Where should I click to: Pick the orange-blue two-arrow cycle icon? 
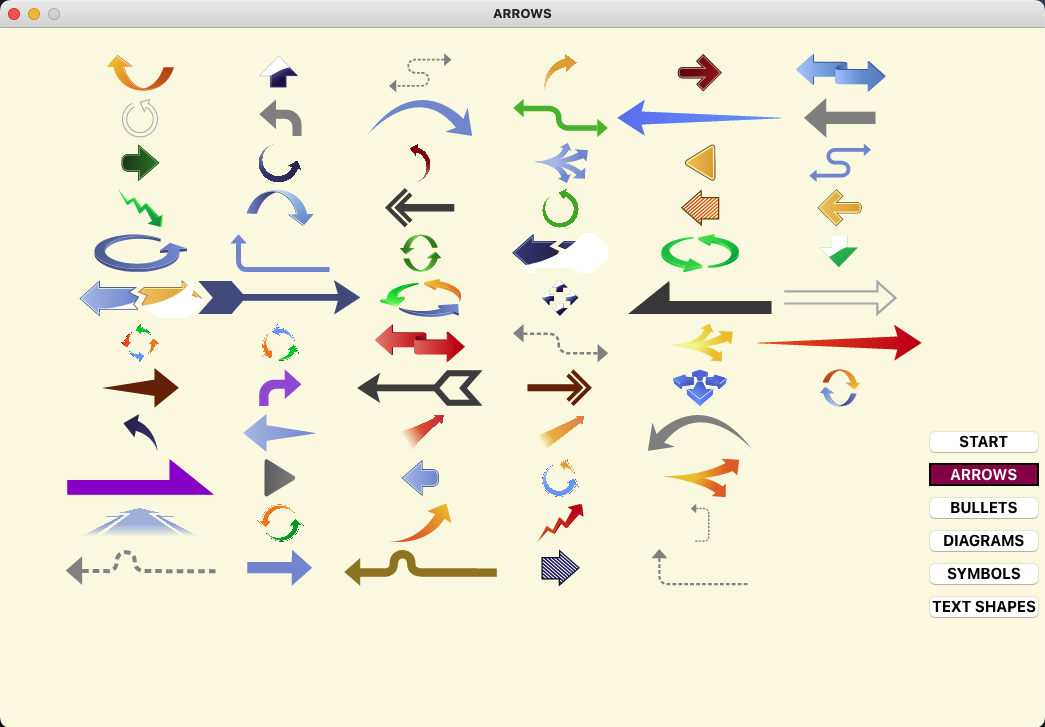[840, 387]
